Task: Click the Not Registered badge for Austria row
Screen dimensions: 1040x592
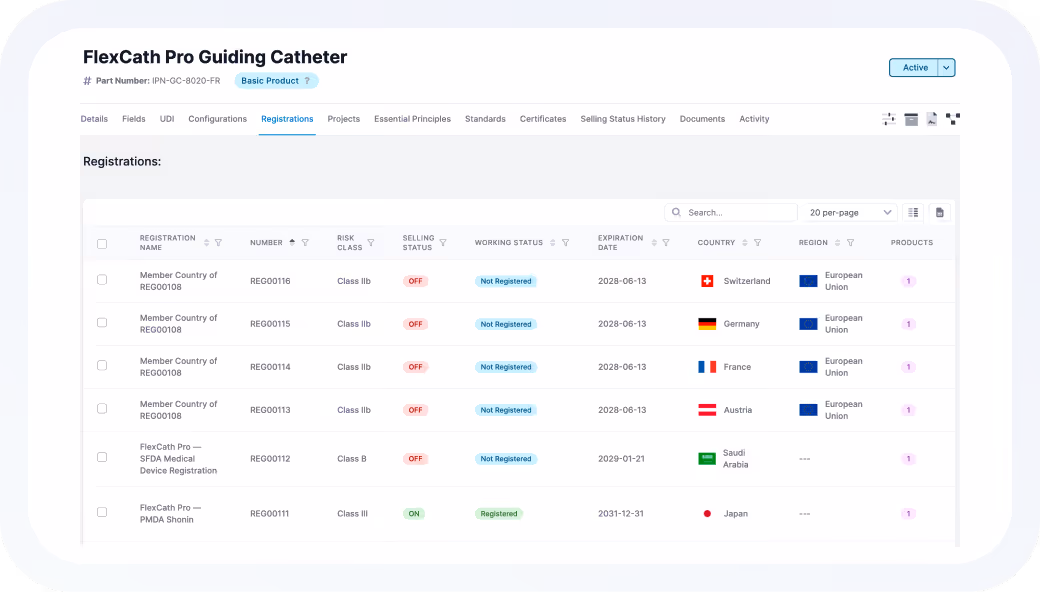Action: pyautogui.click(x=505, y=410)
